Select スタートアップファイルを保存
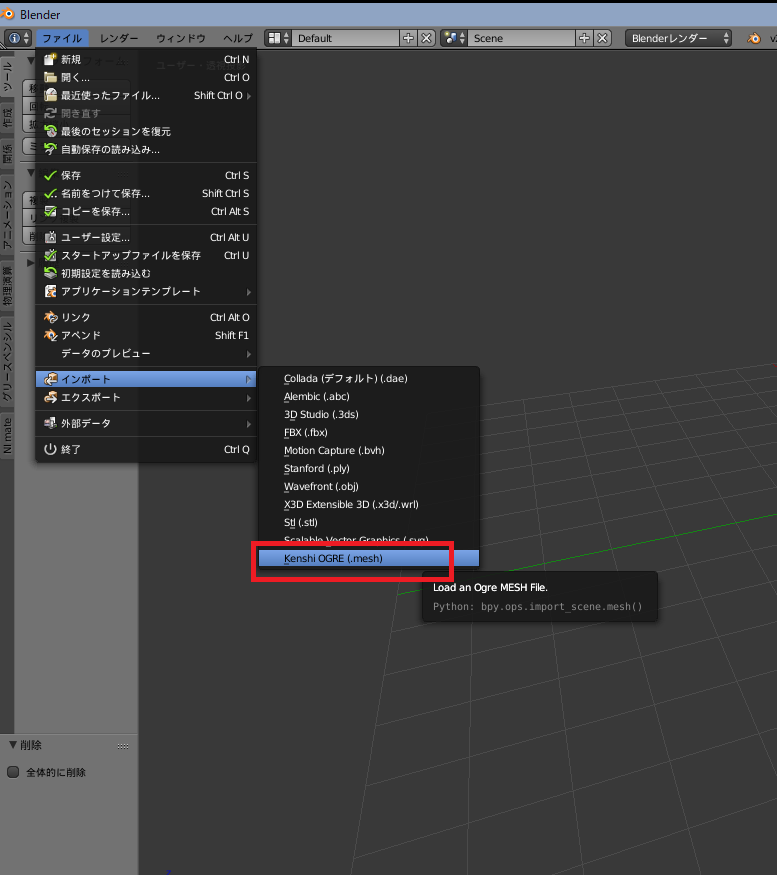 coord(146,255)
